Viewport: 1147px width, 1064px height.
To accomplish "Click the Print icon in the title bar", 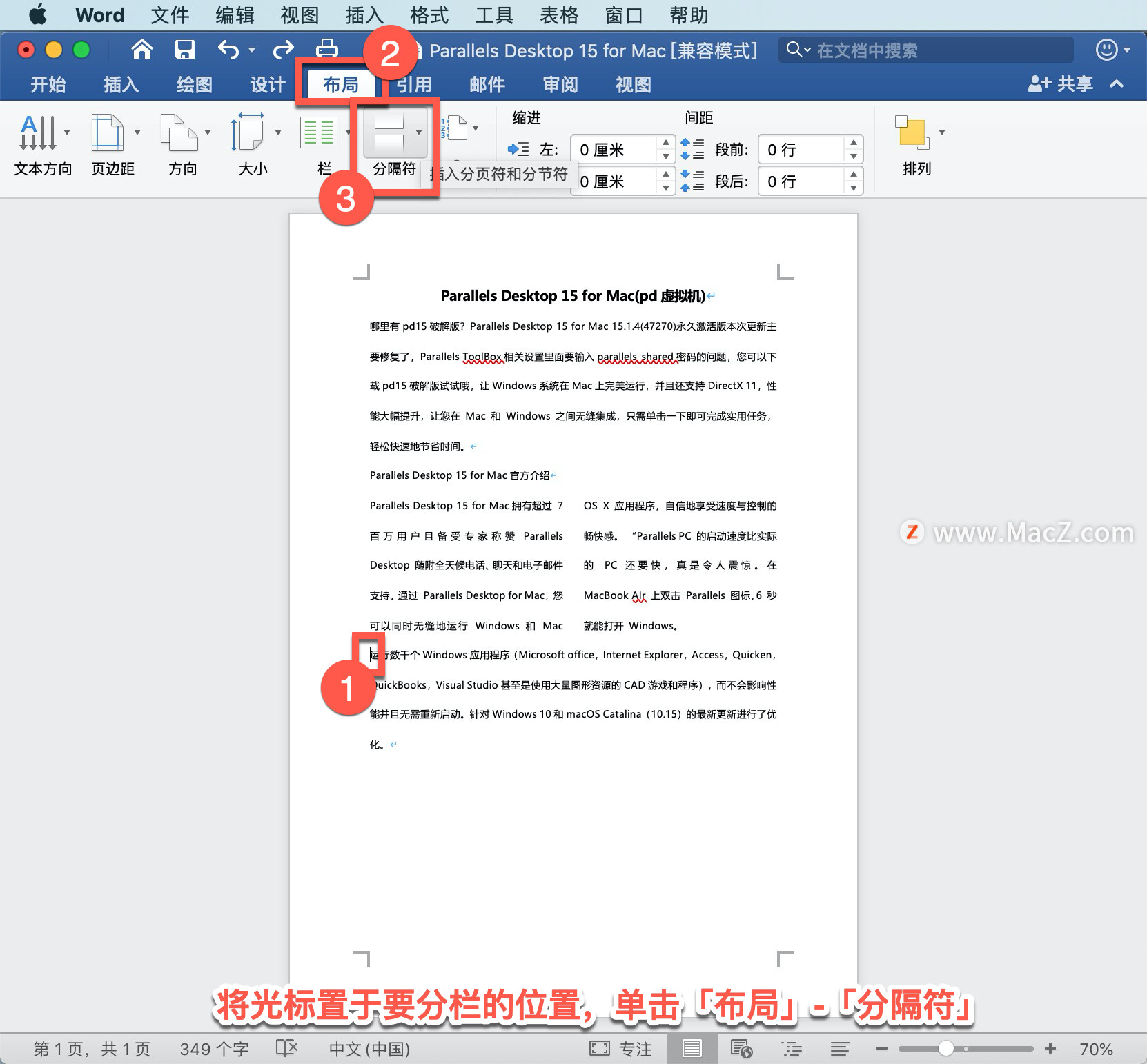I will [326, 50].
